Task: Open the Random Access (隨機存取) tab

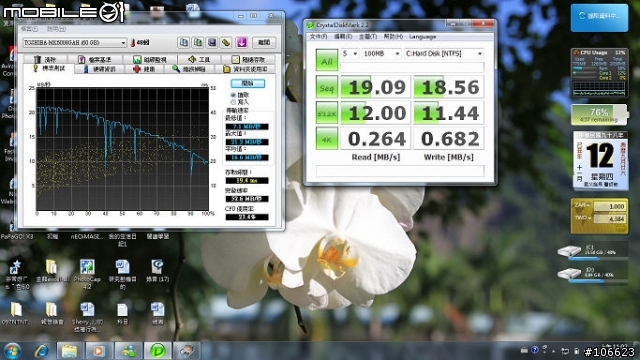Action: (x=249, y=60)
